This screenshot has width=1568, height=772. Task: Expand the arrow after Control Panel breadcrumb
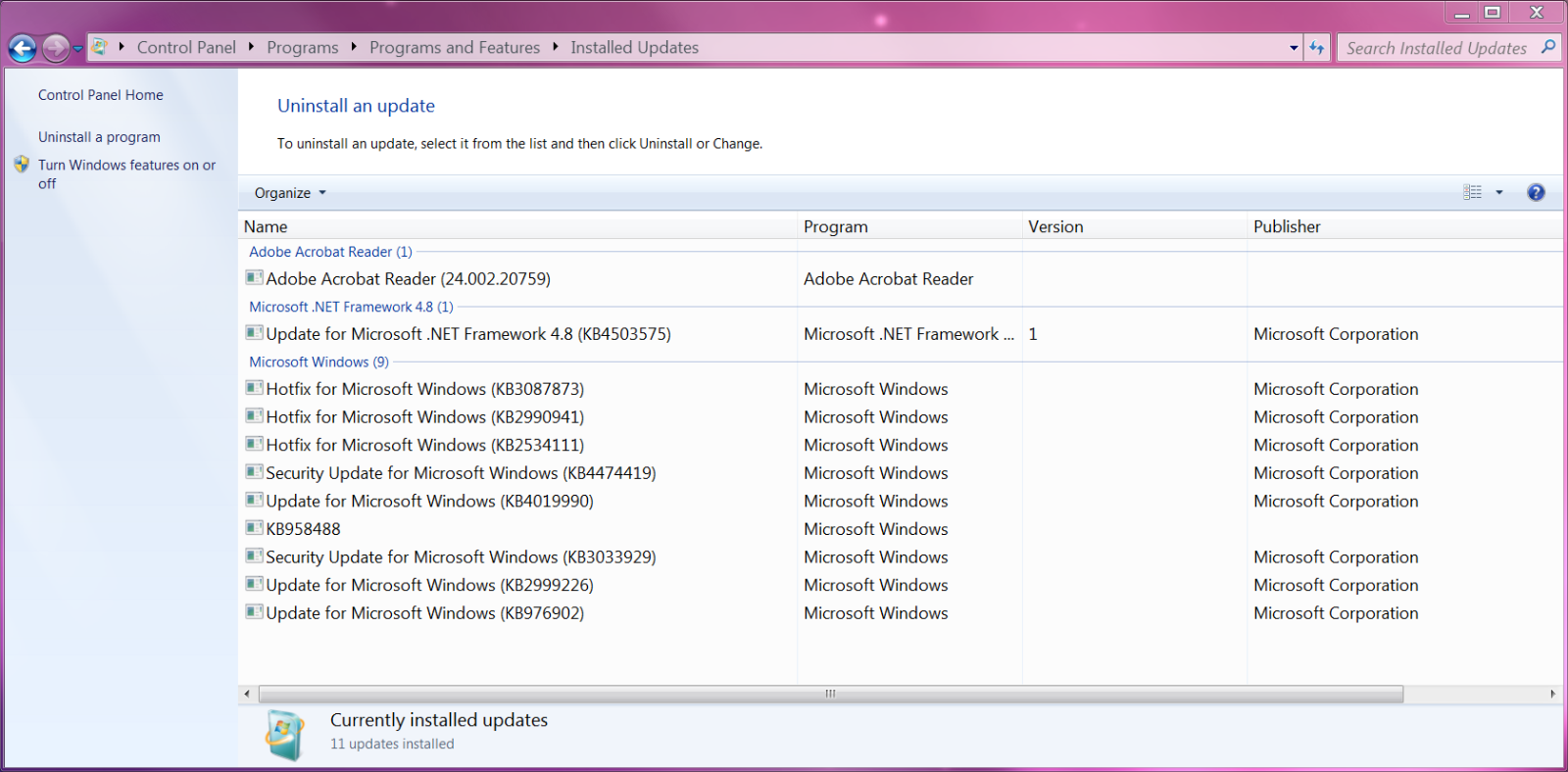(252, 47)
